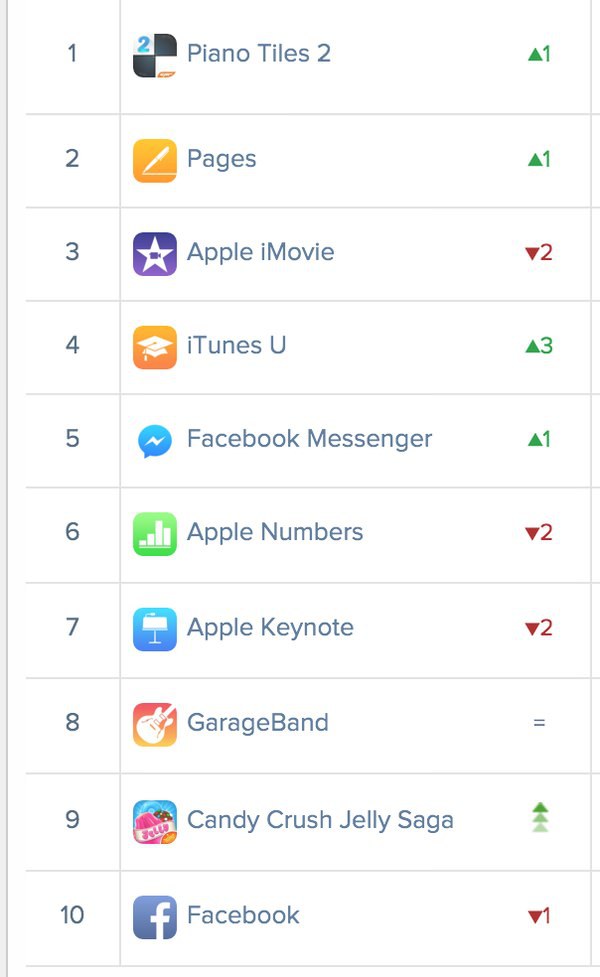600x977 pixels.
Task: Open the Piano Tiles 2 link
Action: [258, 53]
